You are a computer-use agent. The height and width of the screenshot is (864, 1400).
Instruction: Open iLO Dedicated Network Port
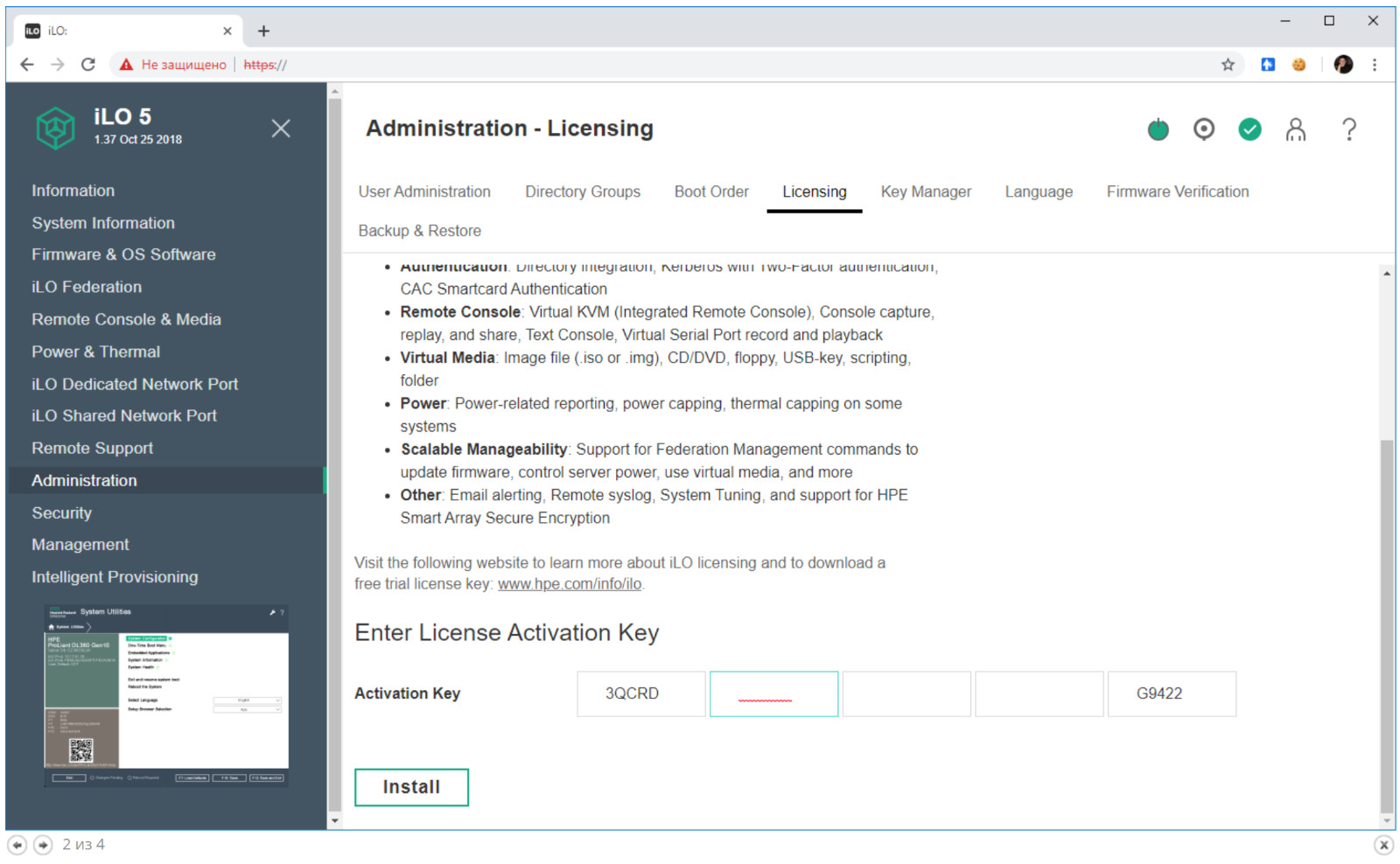tap(135, 384)
